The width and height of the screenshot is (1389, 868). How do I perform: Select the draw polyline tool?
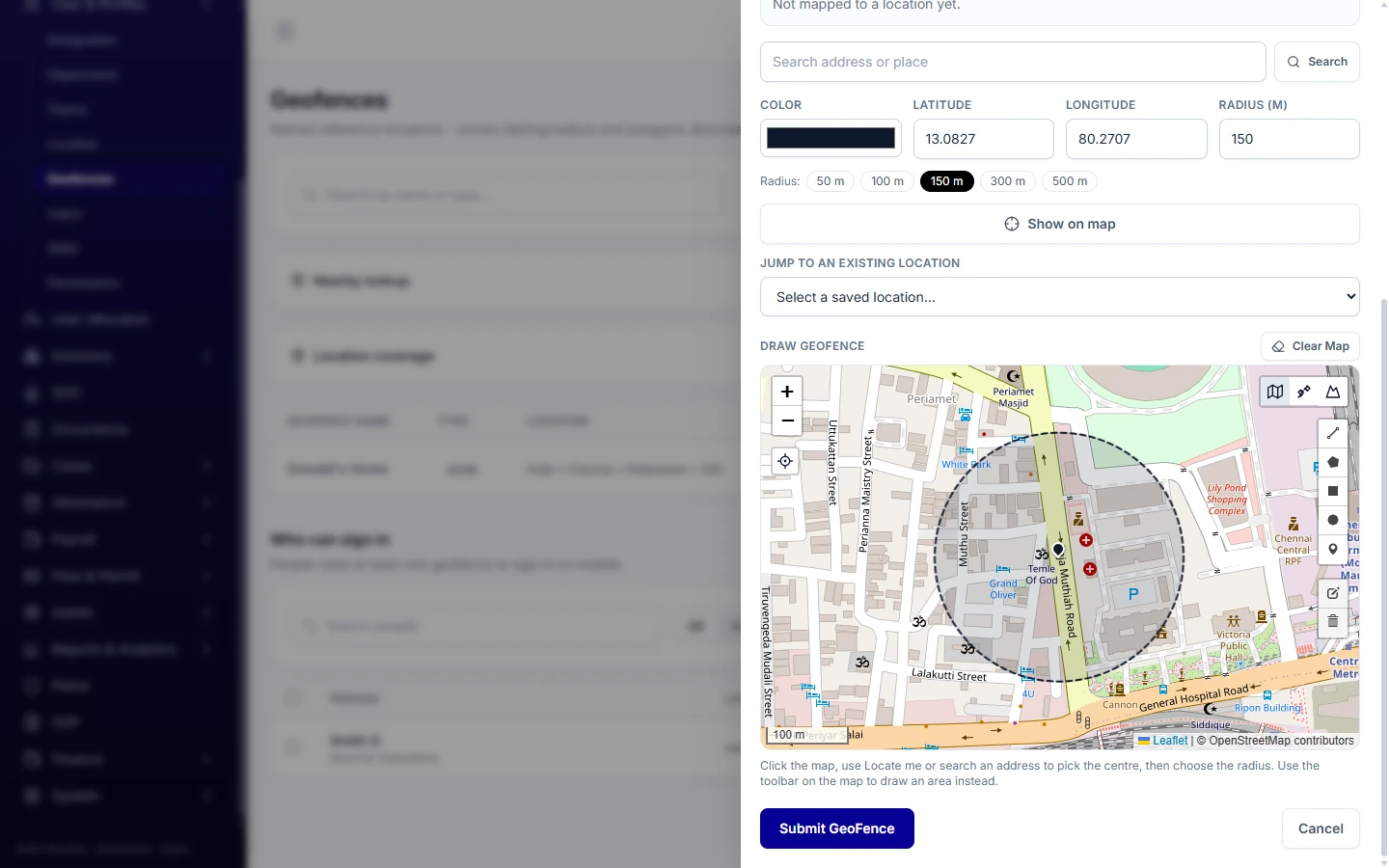tap(1333, 433)
